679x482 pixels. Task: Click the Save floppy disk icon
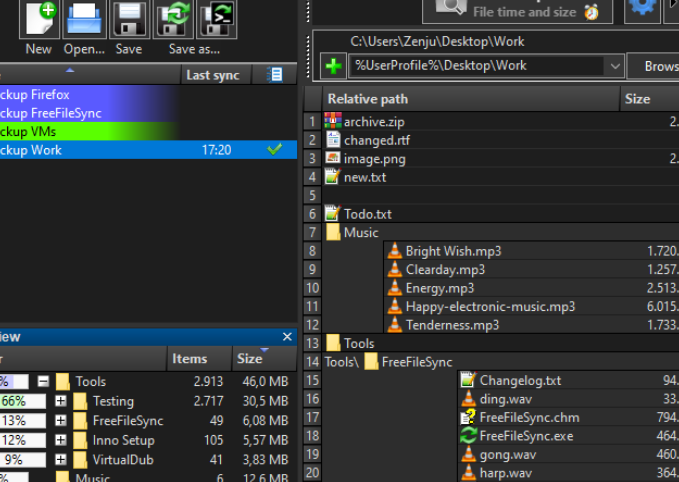tap(129, 19)
